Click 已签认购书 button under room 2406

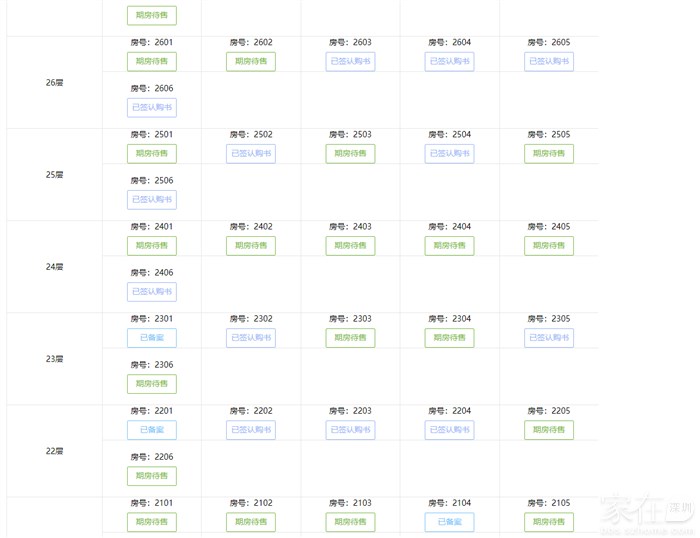152,292
